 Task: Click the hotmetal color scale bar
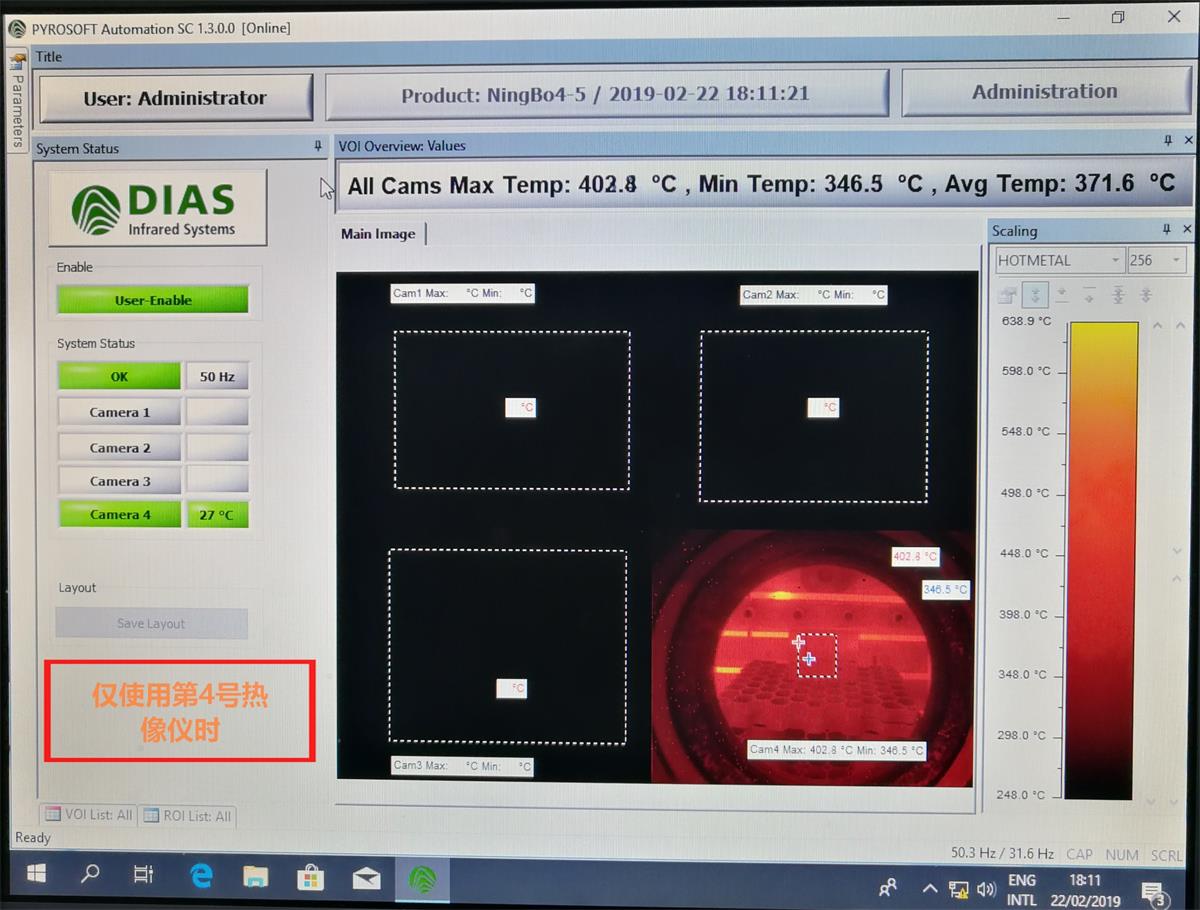point(1103,560)
